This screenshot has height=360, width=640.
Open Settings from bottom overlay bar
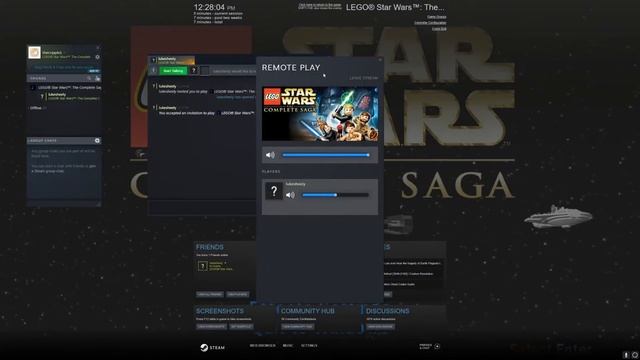coord(309,346)
